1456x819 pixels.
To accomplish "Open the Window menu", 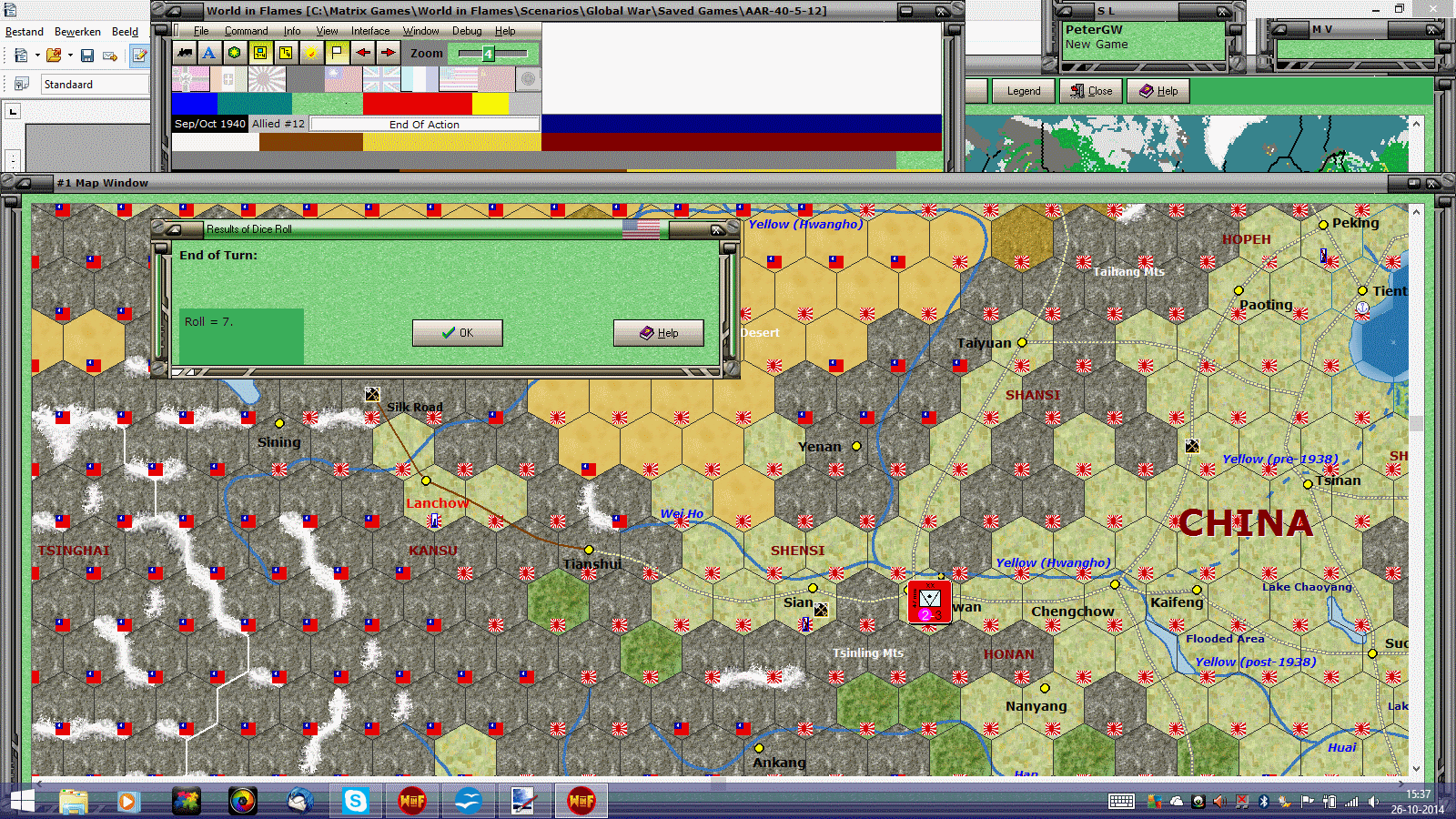I will point(420,31).
